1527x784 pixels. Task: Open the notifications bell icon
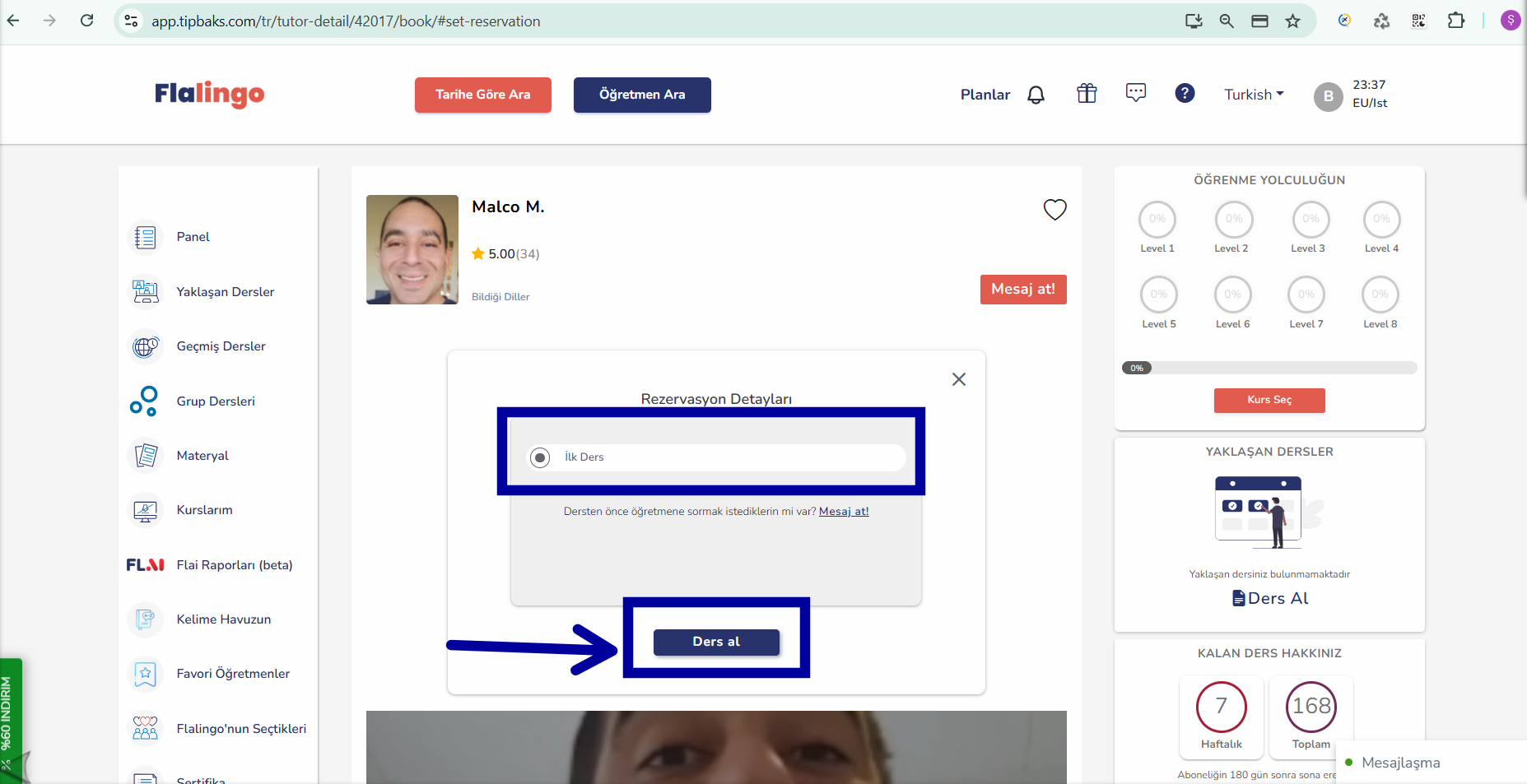point(1036,95)
